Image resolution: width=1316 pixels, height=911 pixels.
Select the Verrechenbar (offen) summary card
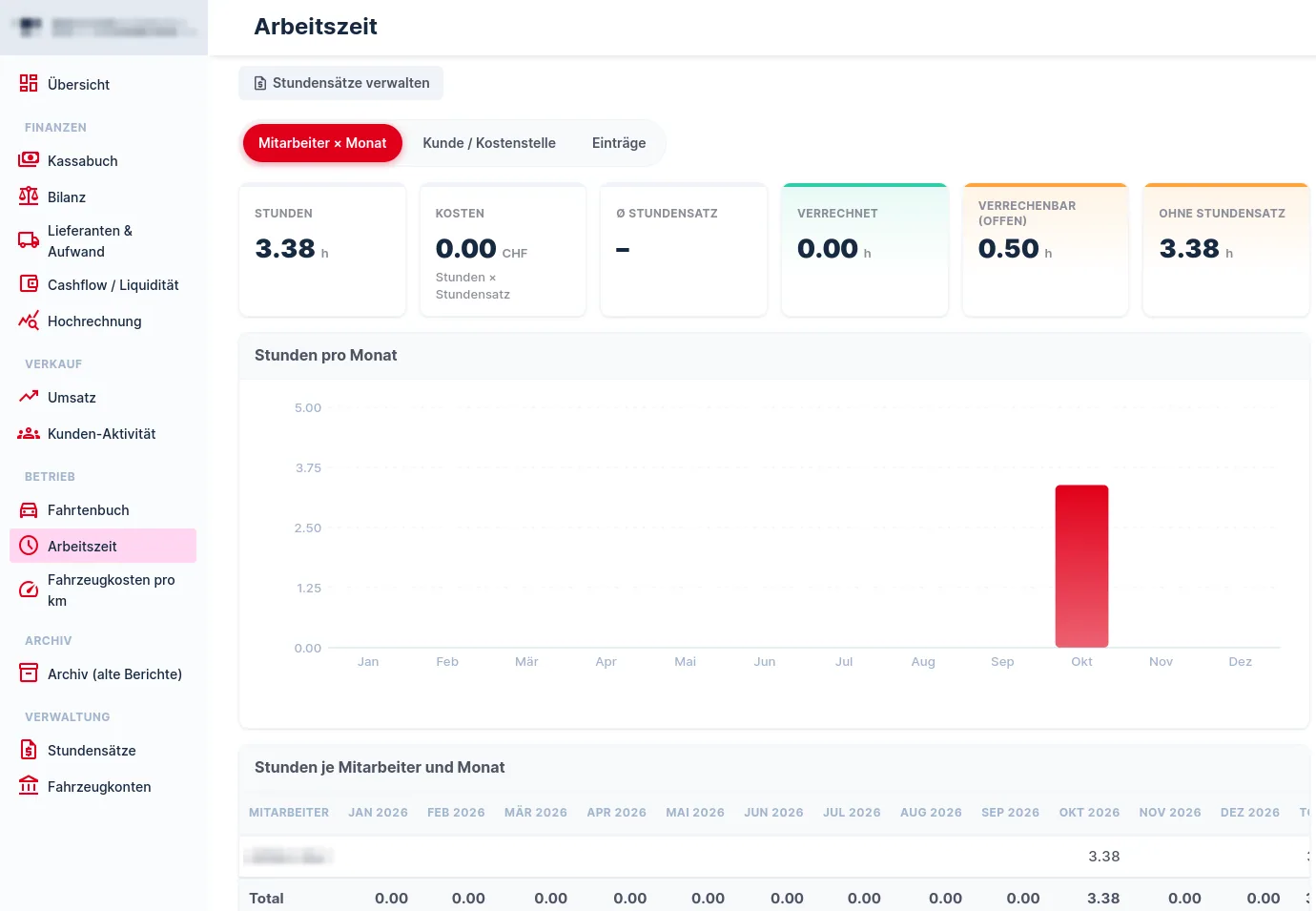pyautogui.click(x=1045, y=249)
